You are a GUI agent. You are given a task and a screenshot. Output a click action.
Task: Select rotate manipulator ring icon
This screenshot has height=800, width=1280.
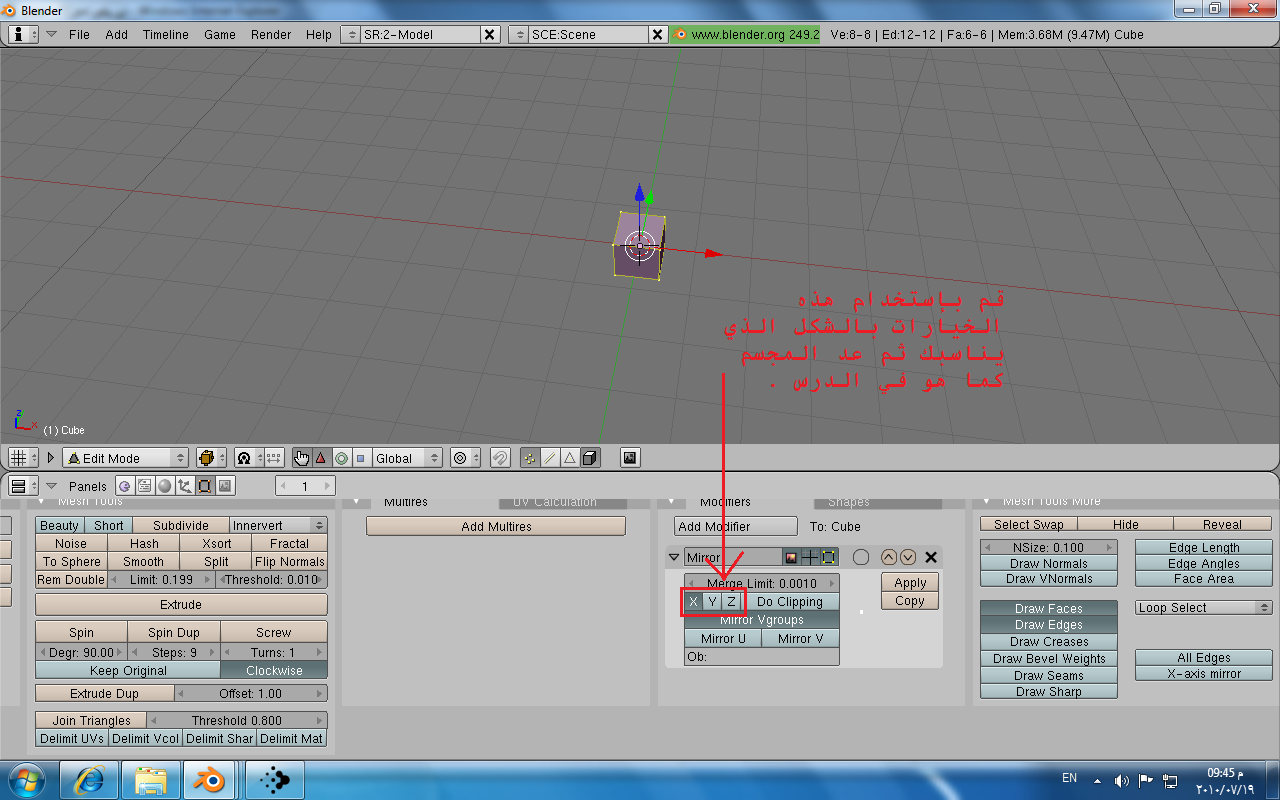click(341, 458)
